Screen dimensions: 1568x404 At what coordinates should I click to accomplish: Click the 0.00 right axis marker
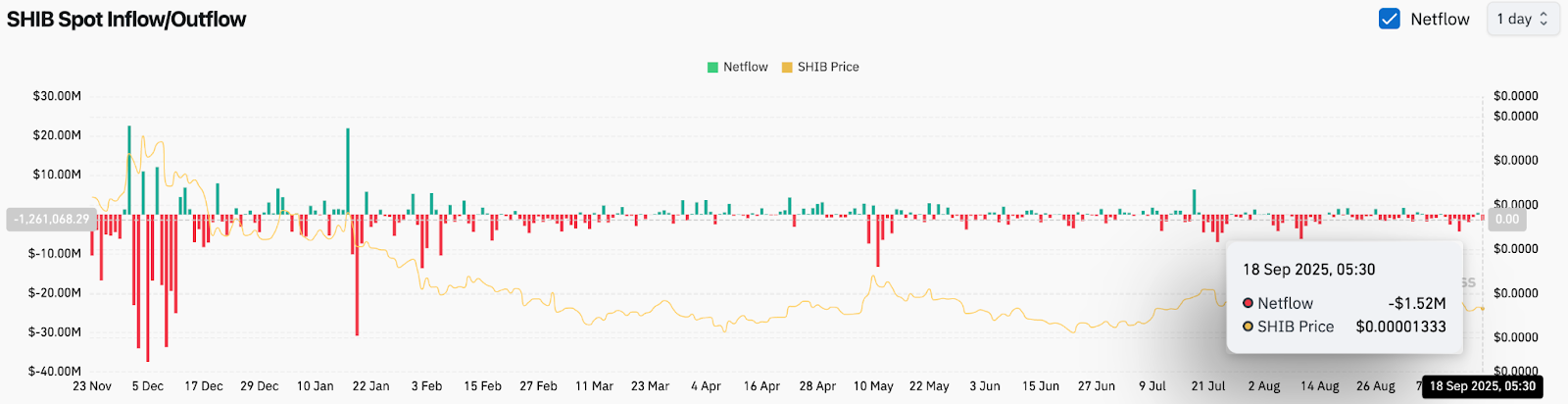(x=1507, y=220)
